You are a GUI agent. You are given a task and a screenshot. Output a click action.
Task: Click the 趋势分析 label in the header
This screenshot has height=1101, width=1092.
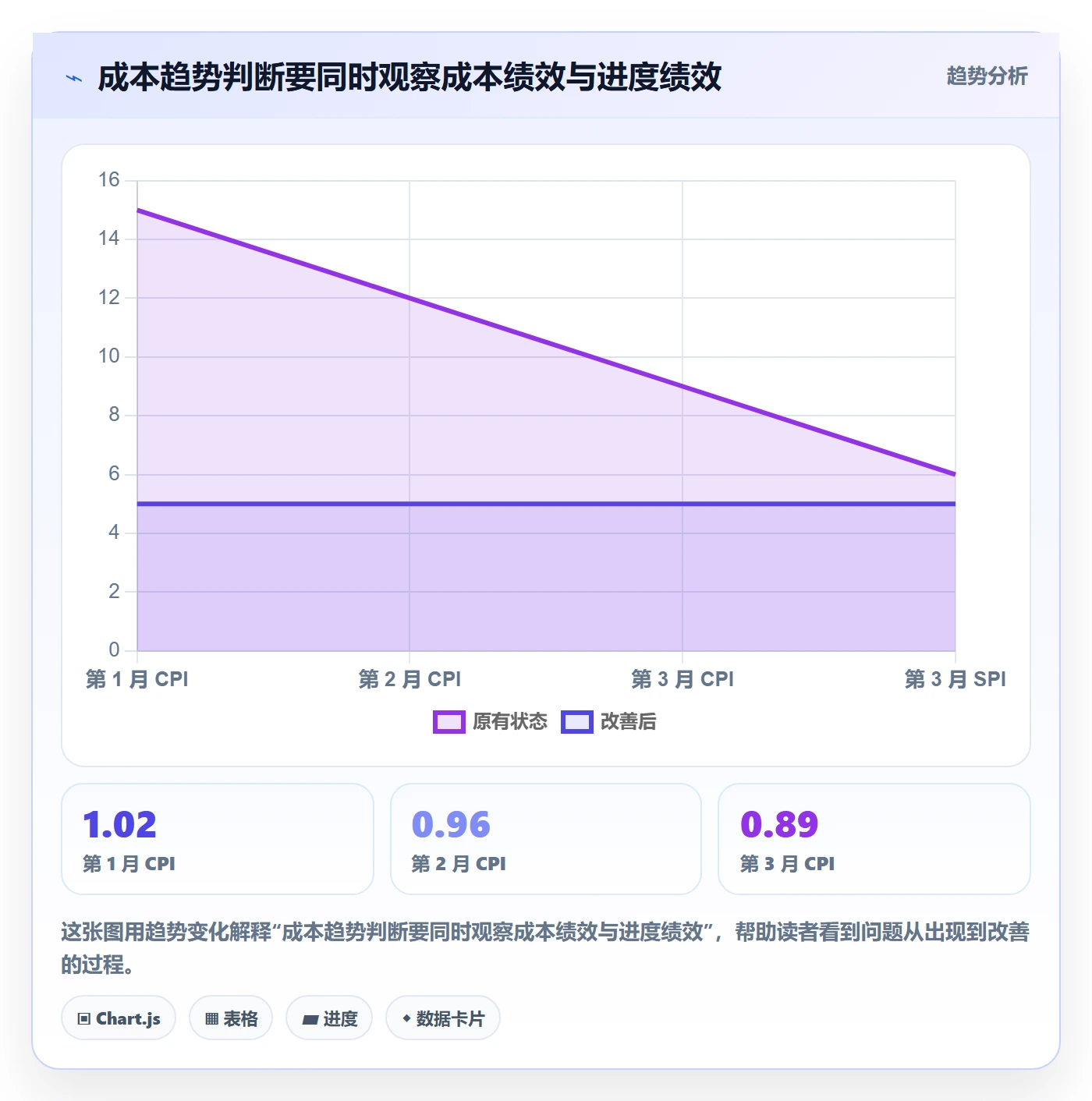(987, 76)
